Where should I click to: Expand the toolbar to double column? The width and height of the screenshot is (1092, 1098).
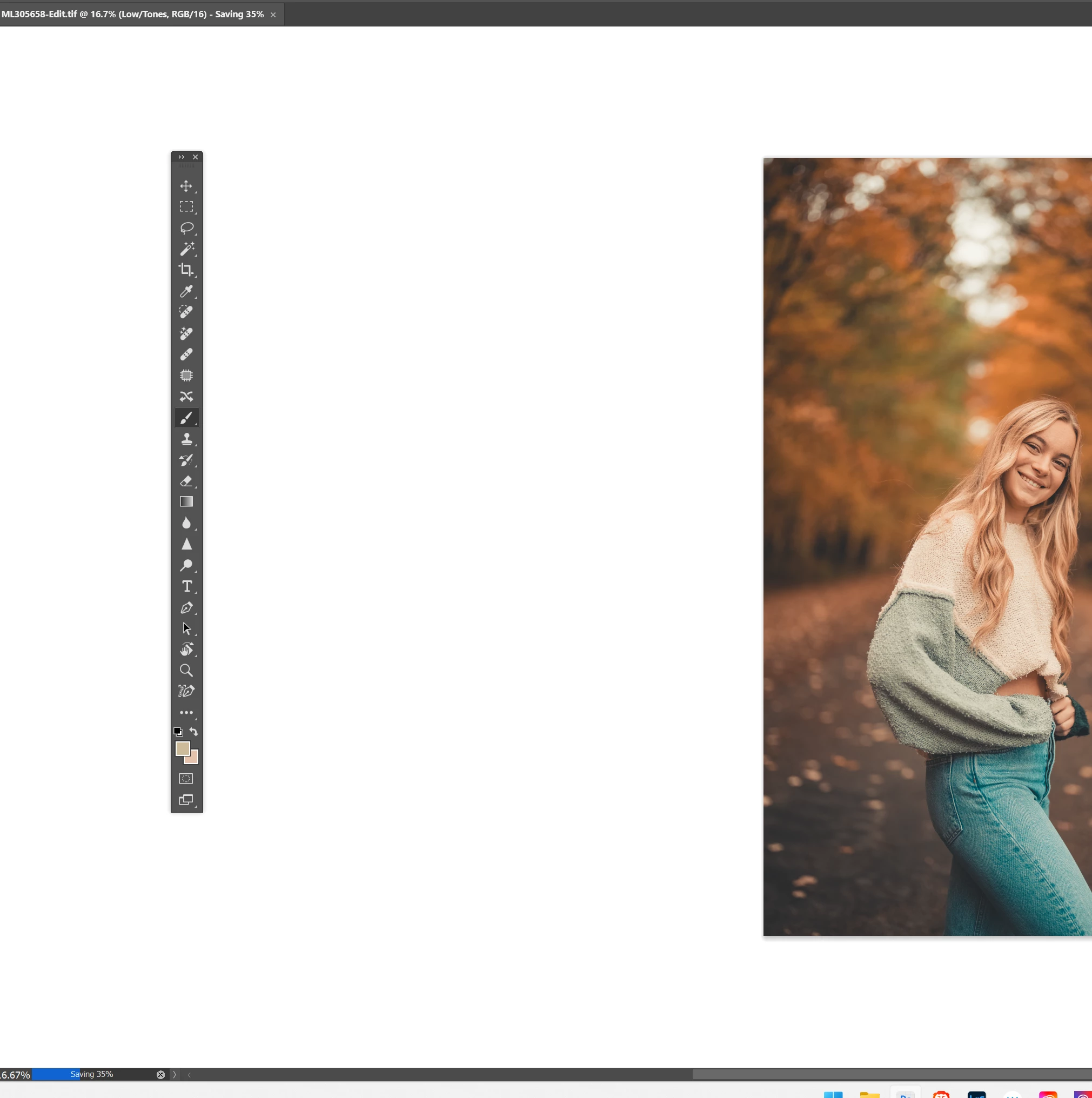(x=181, y=157)
